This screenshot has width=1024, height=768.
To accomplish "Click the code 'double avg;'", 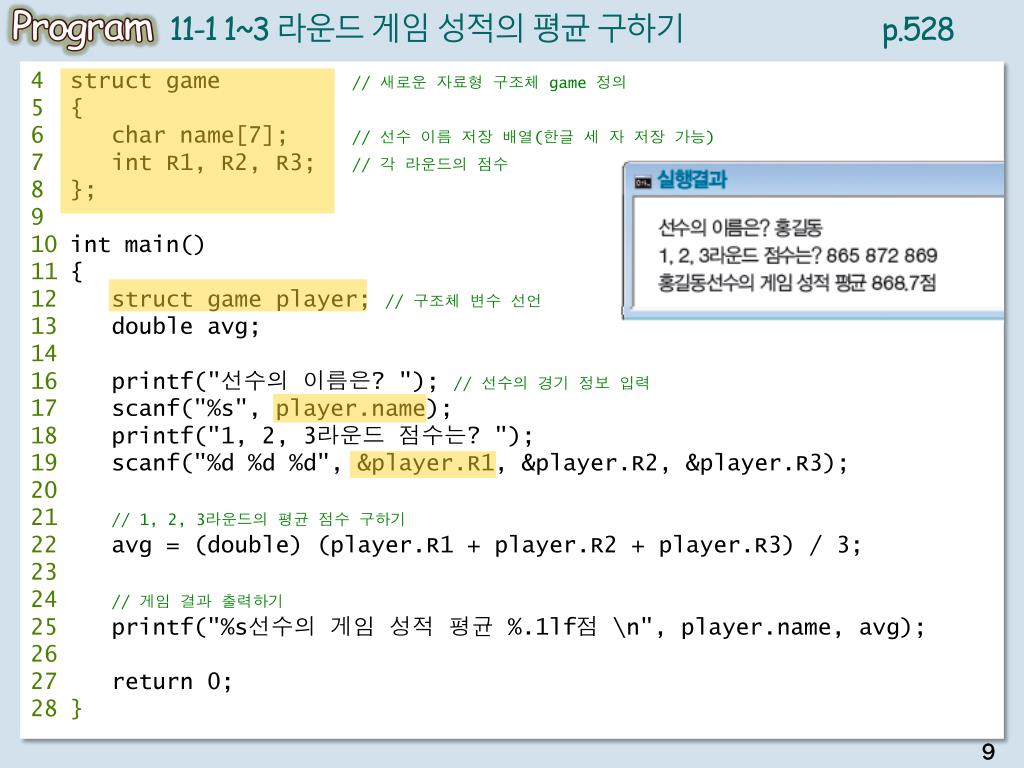I will [185, 326].
